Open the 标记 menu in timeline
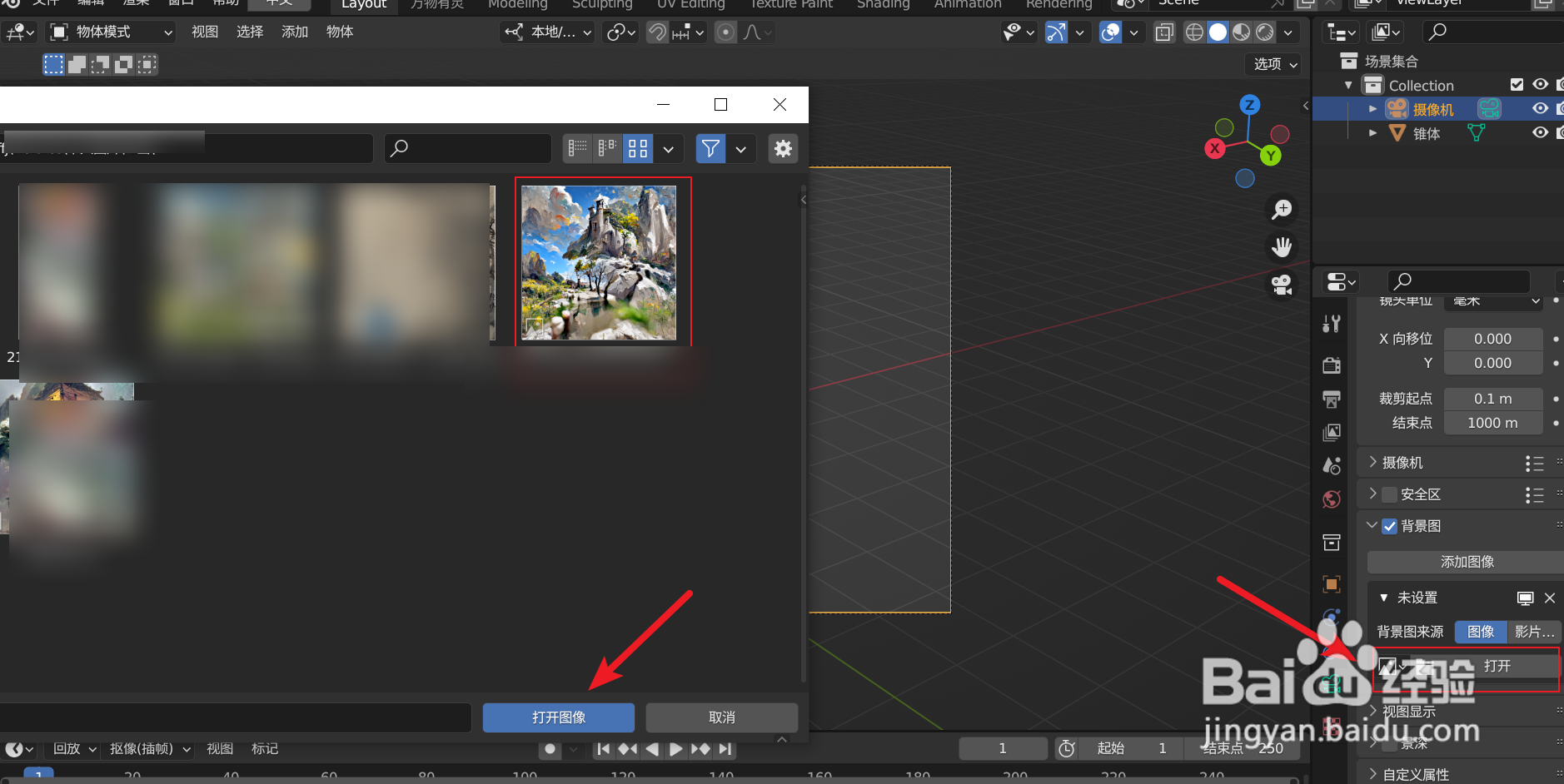 click(x=265, y=749)
